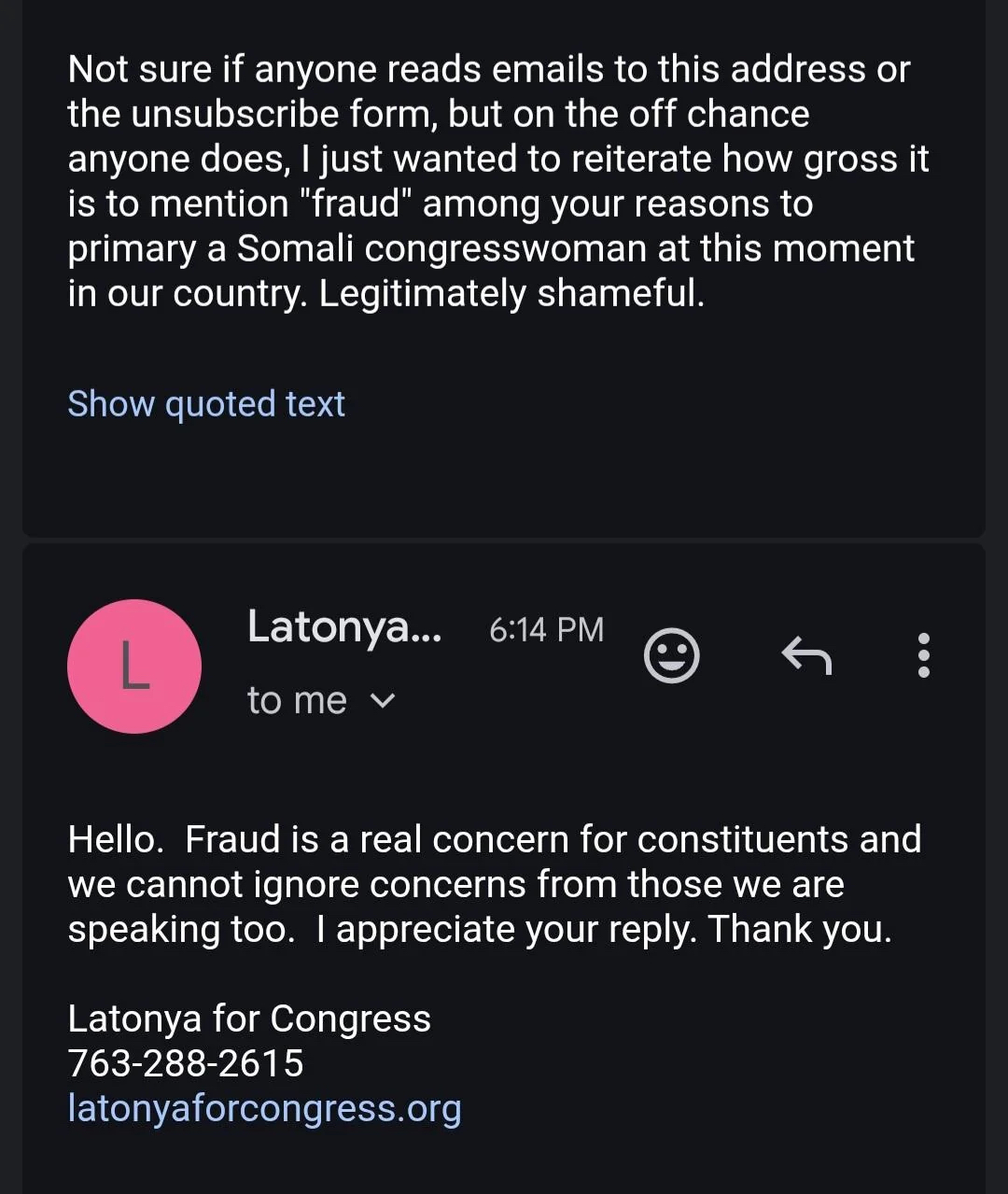Open the three-dot more options menu
Viewport: 1008px width, 1194px height.
pos(923,655)
